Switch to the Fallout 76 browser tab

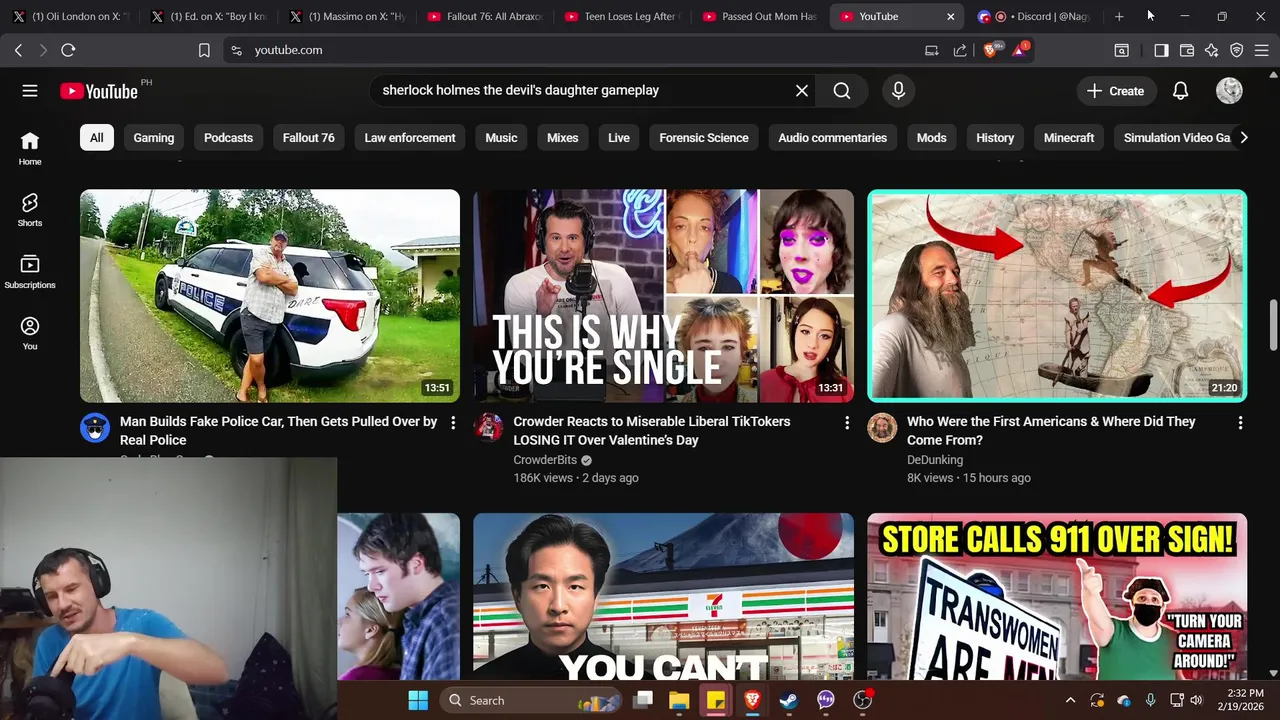pyautogui.click(x=485, y=17)
